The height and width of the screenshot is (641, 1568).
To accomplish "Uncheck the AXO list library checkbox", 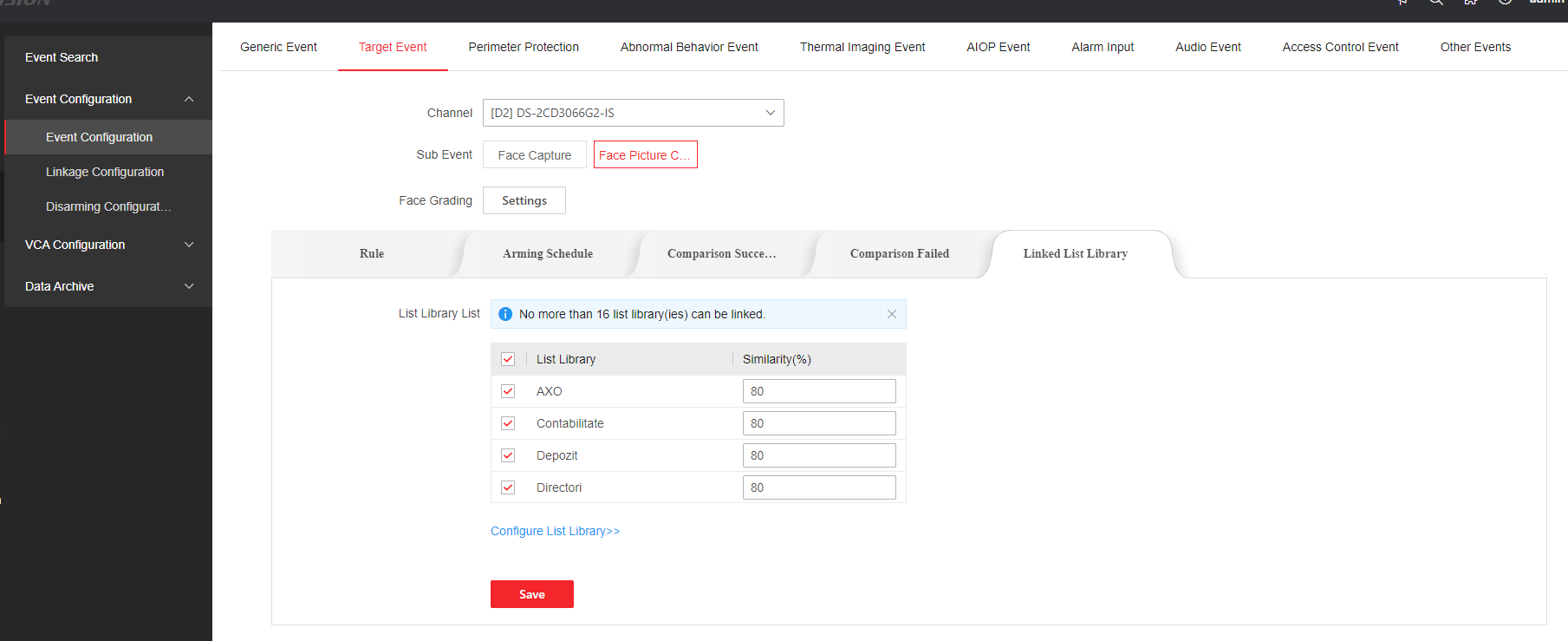I will click(x=508, y=391).
